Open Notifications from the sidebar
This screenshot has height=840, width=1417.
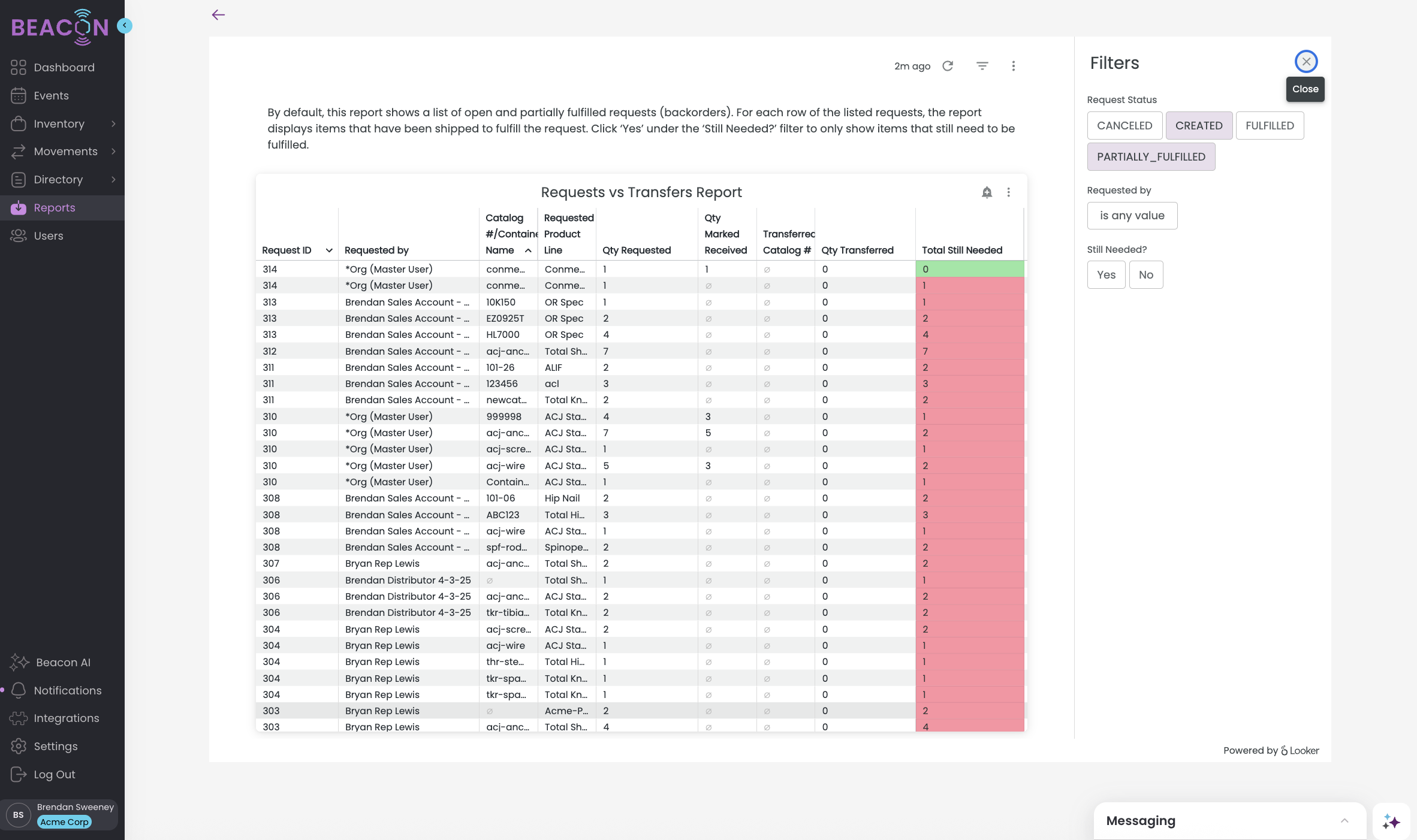click(x=67, y=690)
